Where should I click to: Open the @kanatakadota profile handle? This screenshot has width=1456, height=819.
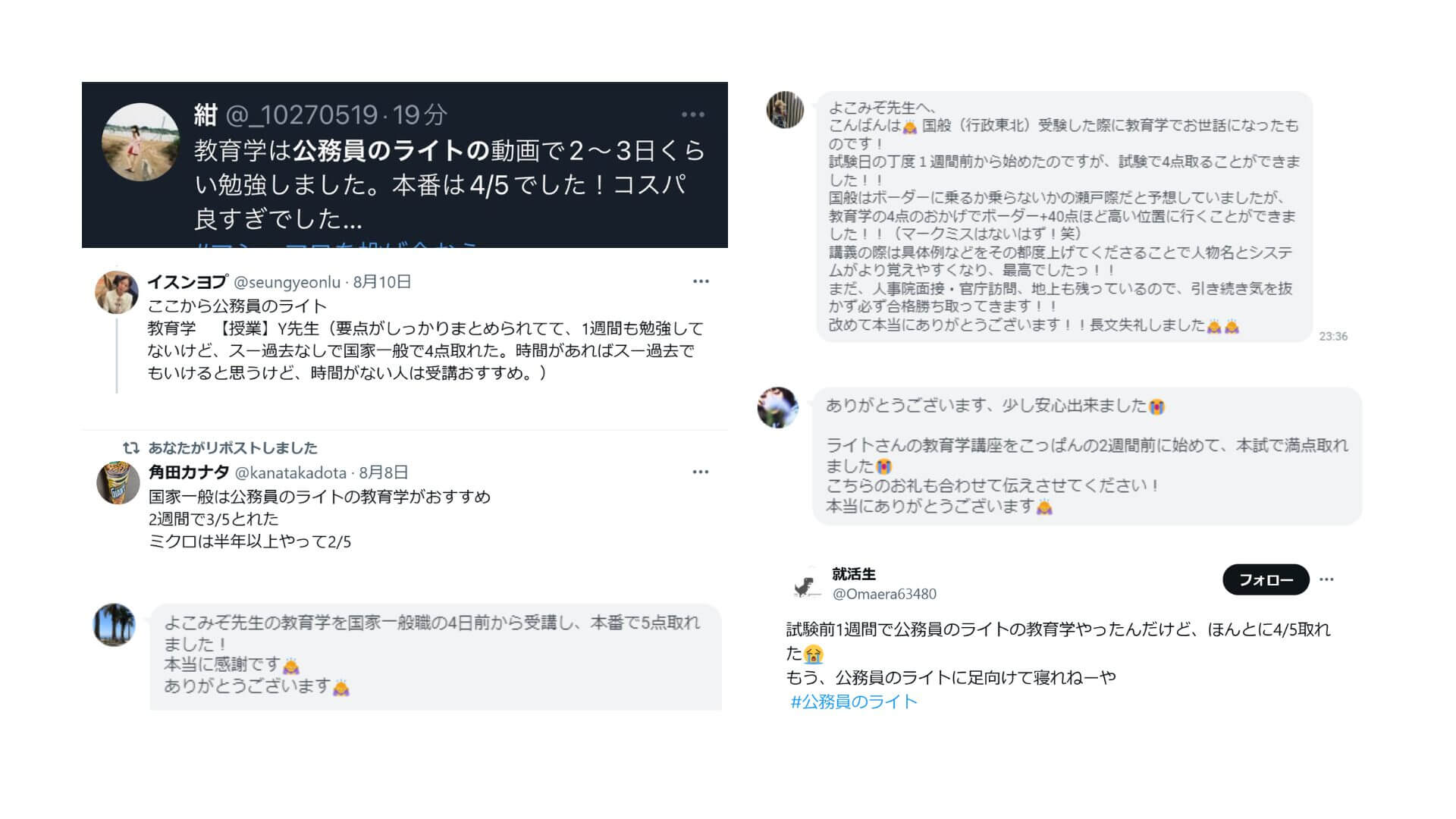pos(290,473)
